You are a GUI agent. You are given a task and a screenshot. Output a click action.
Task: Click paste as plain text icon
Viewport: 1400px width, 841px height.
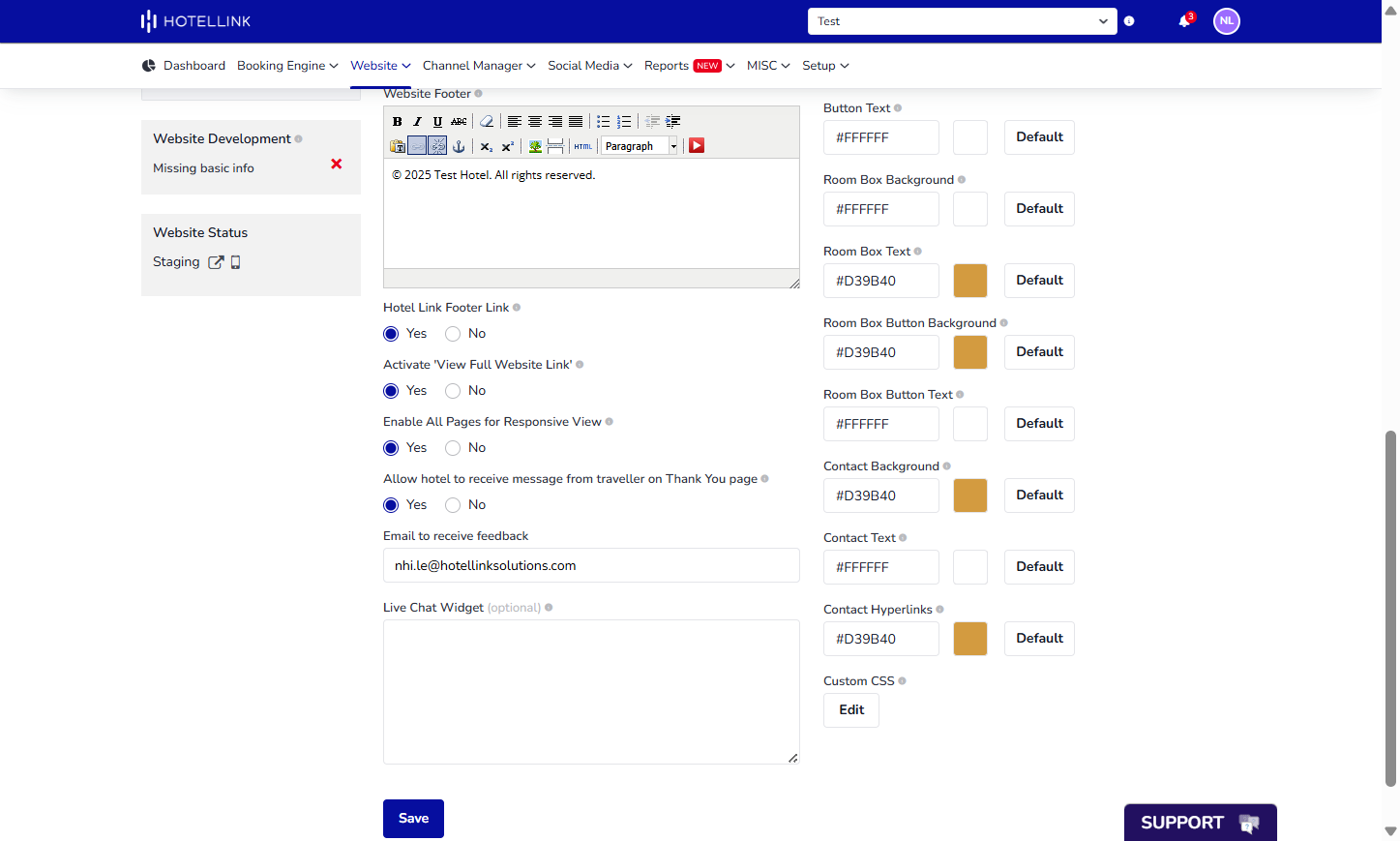click(x=397, y=146)
